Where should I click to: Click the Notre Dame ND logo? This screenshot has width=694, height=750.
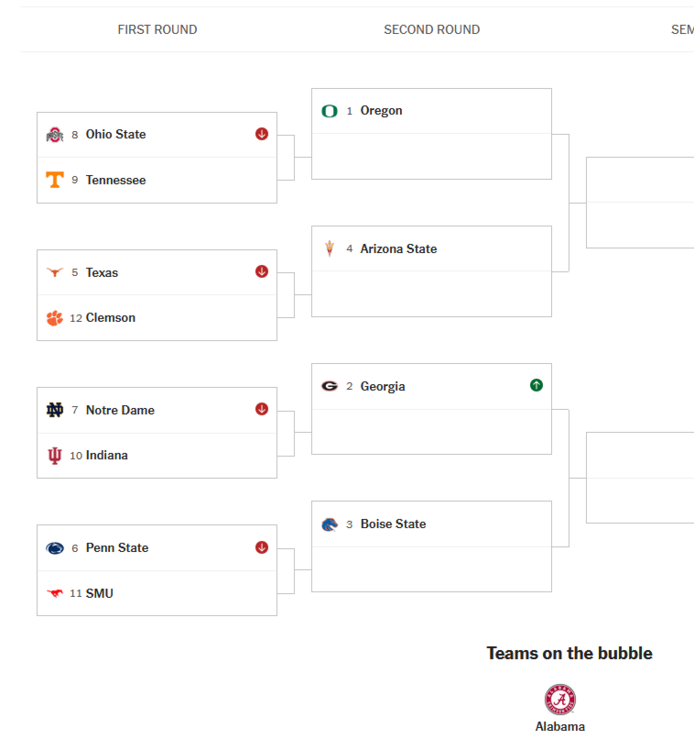coord(55,410)
